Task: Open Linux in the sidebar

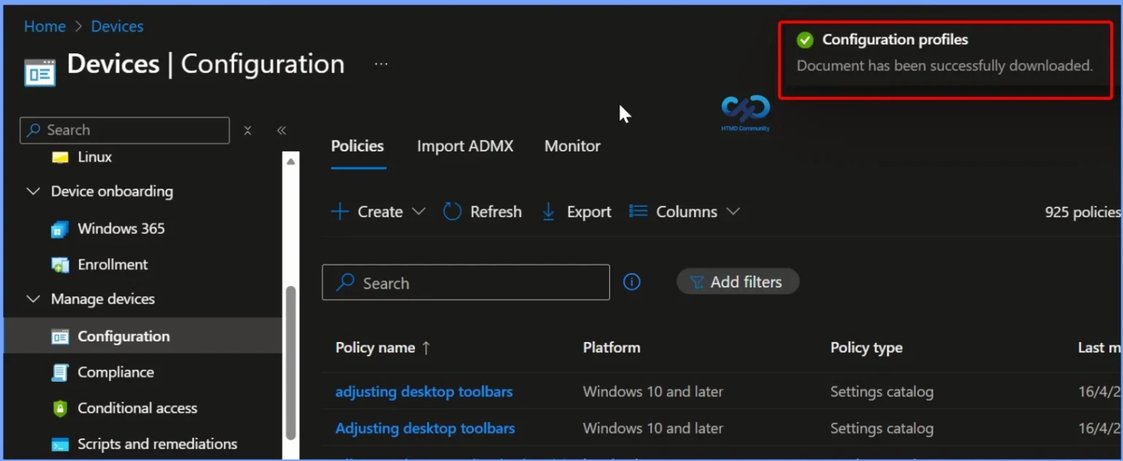Action: [95, 157]
